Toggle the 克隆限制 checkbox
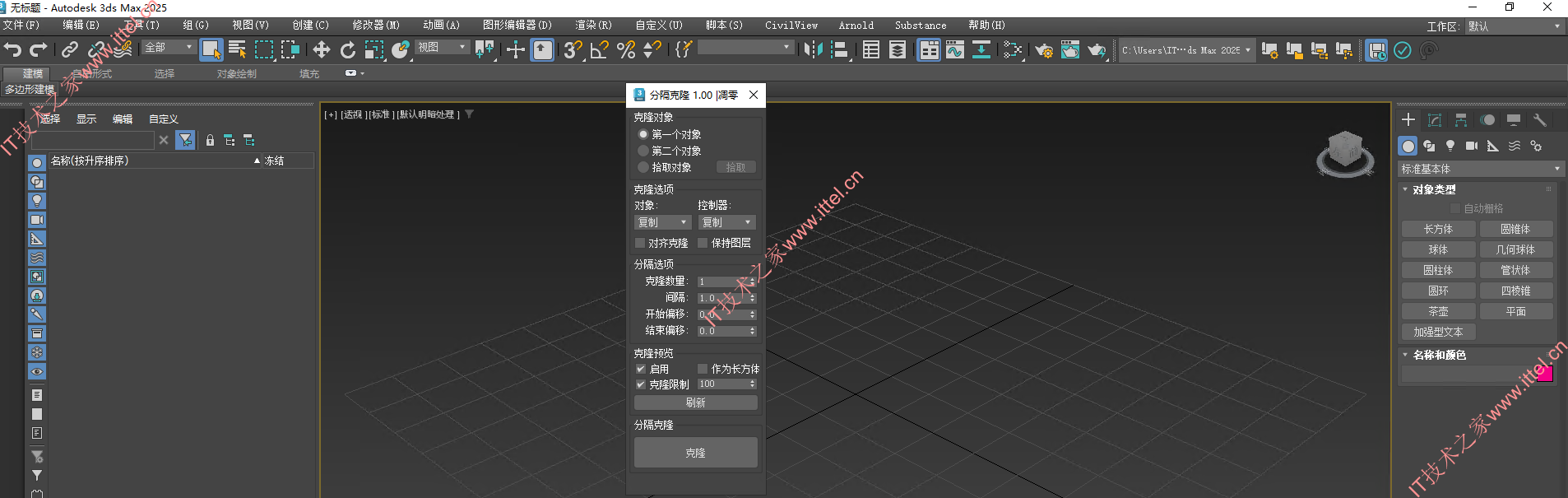 (x=641, y=384)
